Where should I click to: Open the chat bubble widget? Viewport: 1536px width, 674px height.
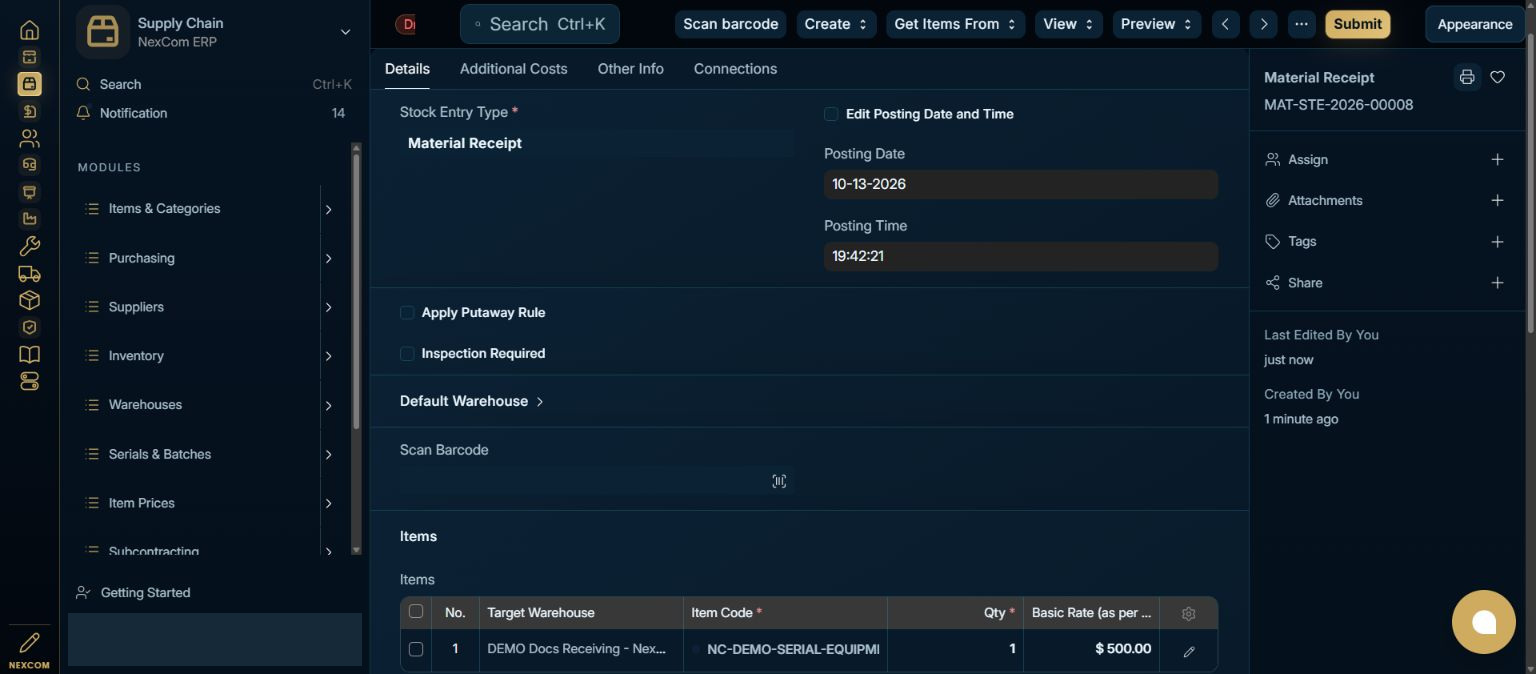pyautogui.click(x=1484, y=622)
